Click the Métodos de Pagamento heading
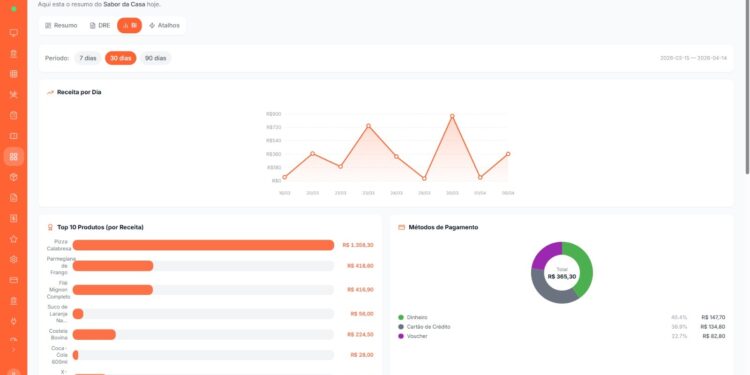 443,227
